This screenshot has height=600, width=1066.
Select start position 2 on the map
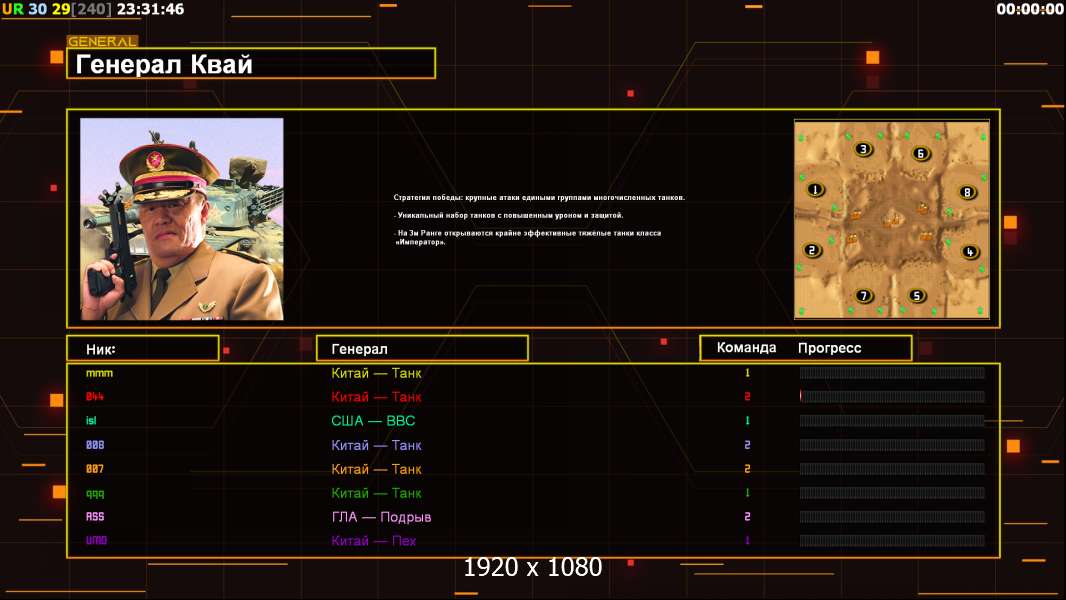click(811, 250)
